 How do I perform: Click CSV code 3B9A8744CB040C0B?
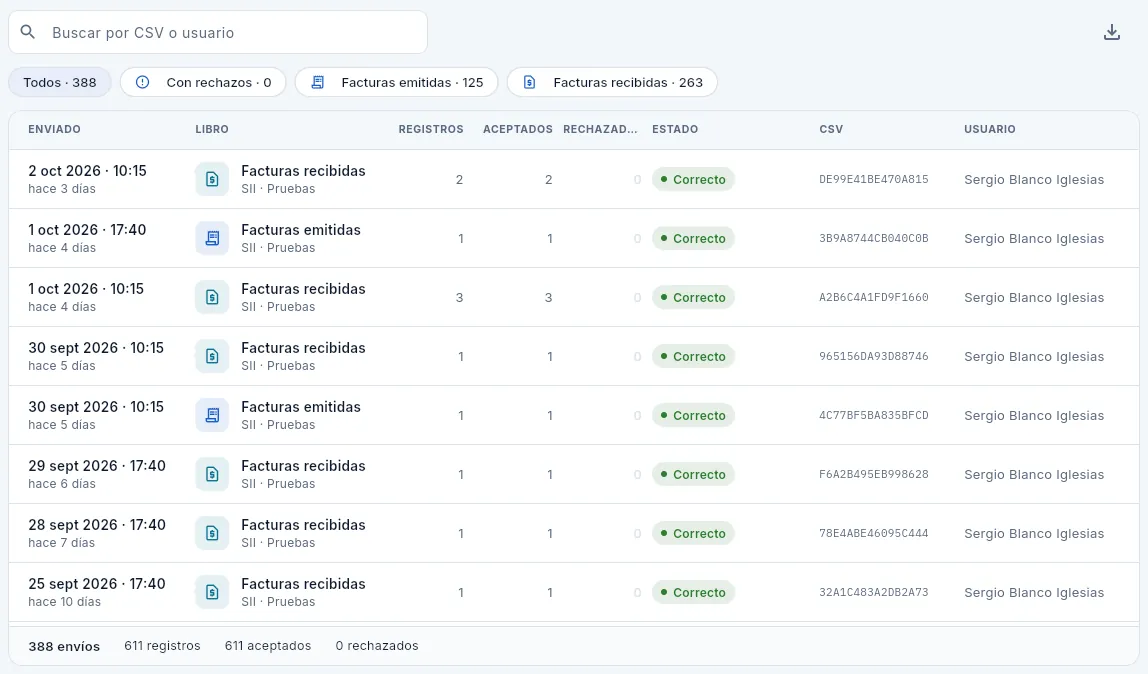[873, 239]
